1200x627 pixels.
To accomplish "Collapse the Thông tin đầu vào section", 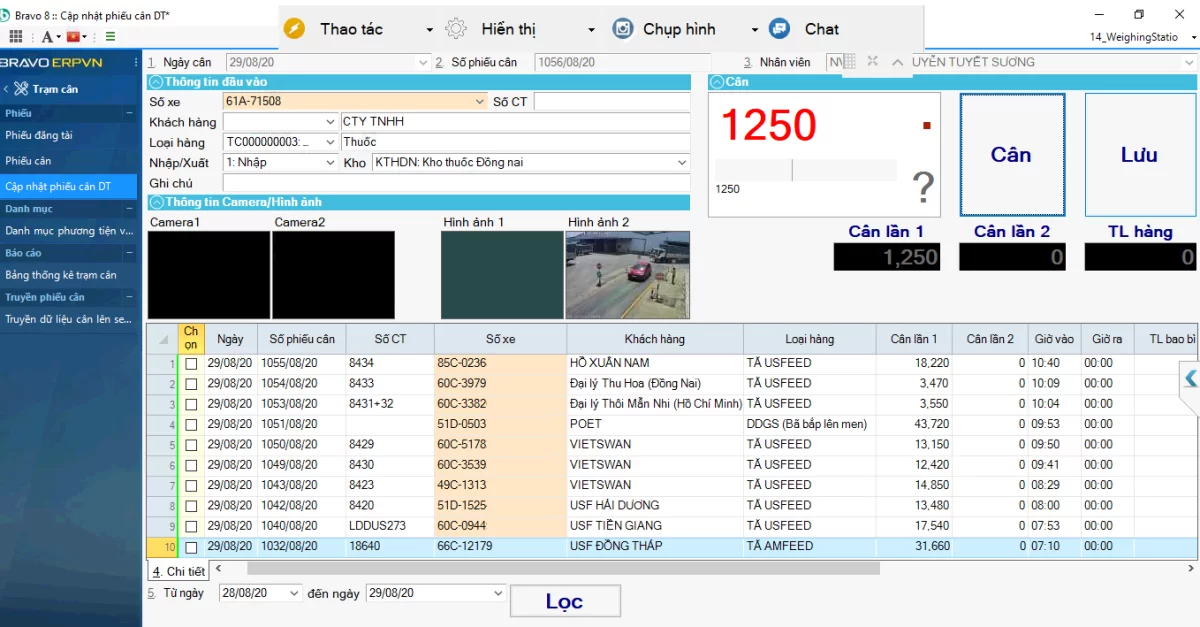I will [156, 82].
